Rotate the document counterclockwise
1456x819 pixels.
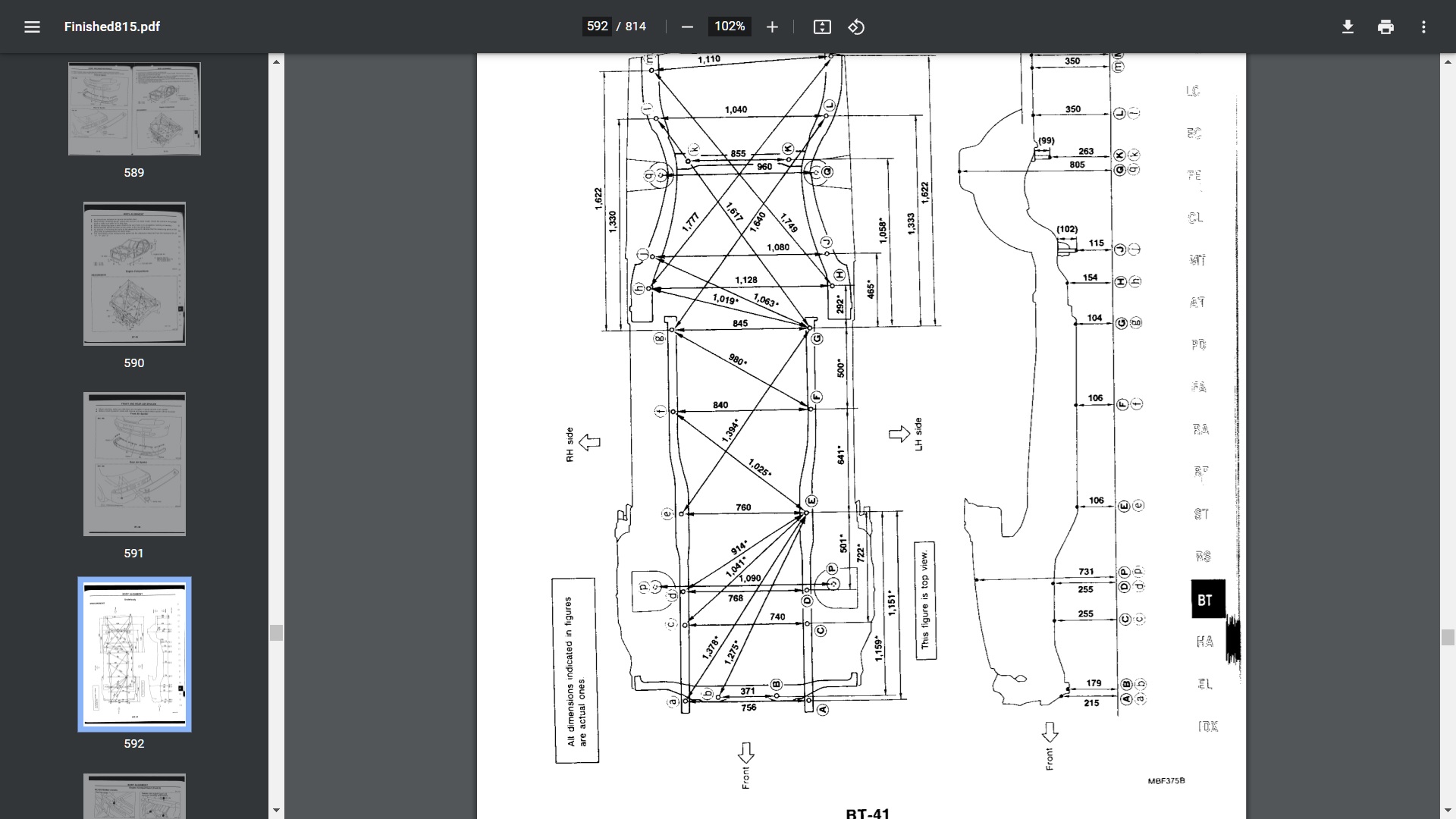click(x=856, y=27)
